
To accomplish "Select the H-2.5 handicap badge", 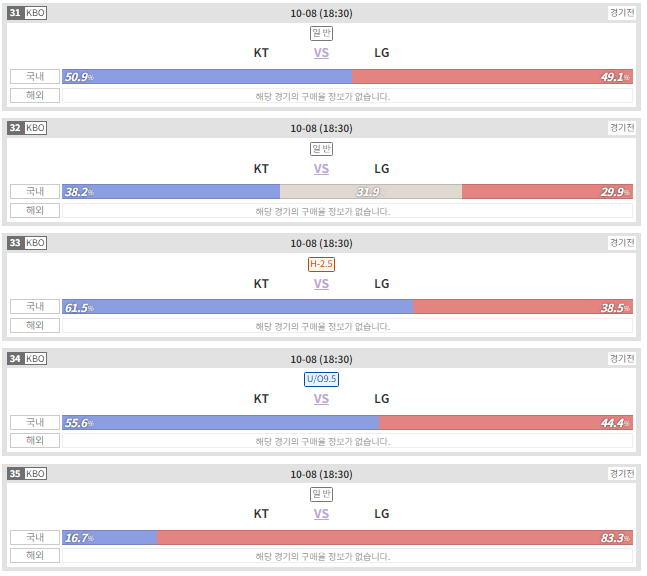I will pyautogui.click(x=321, y=264).
